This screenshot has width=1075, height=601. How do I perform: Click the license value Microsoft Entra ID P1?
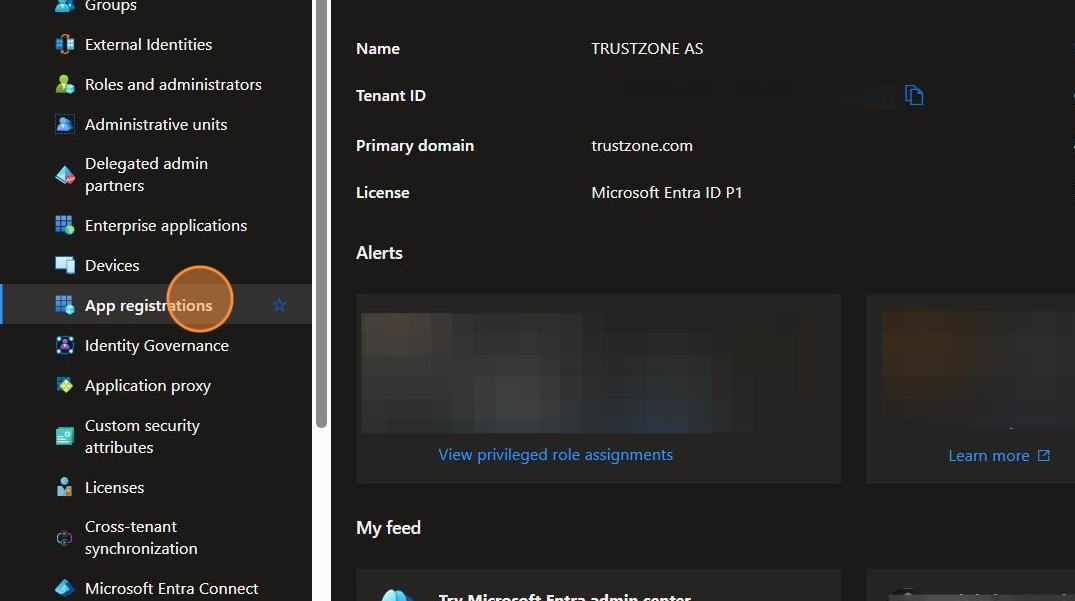(666, 193)
